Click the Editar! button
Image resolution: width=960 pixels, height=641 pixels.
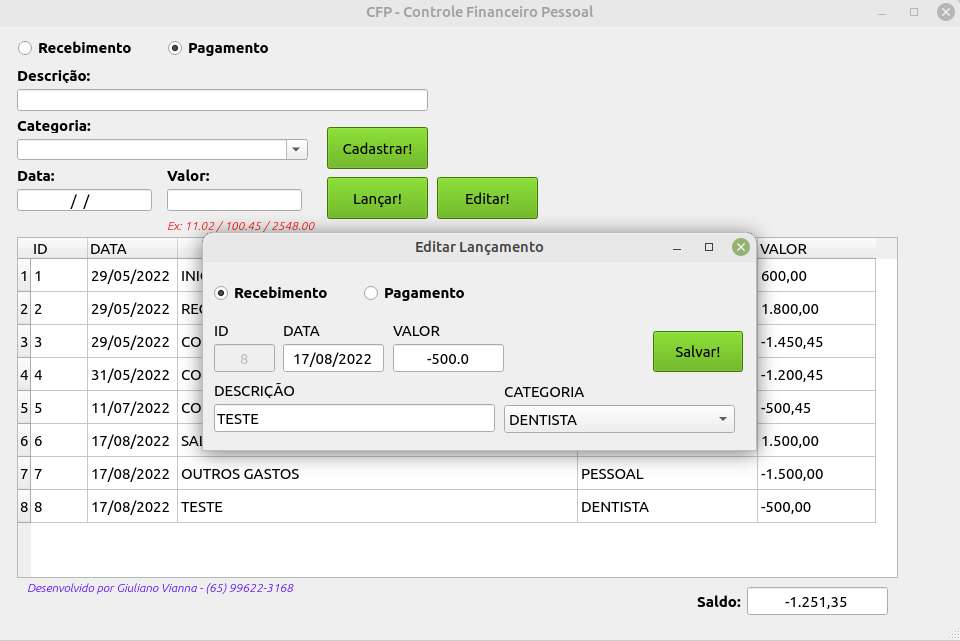click(x=487, y=197)
